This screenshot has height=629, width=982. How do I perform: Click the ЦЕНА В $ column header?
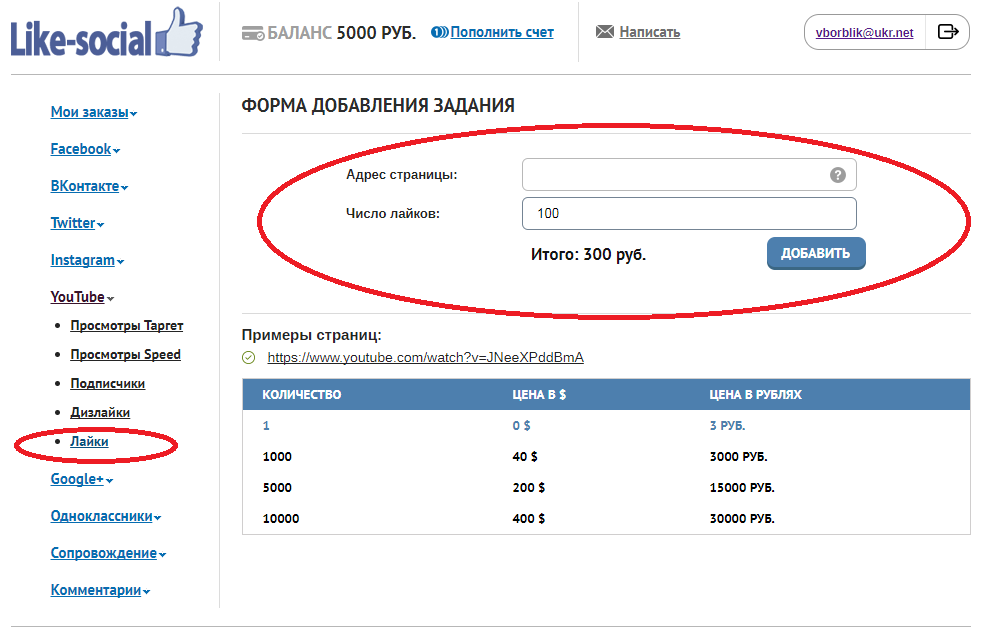pos(539,395)
